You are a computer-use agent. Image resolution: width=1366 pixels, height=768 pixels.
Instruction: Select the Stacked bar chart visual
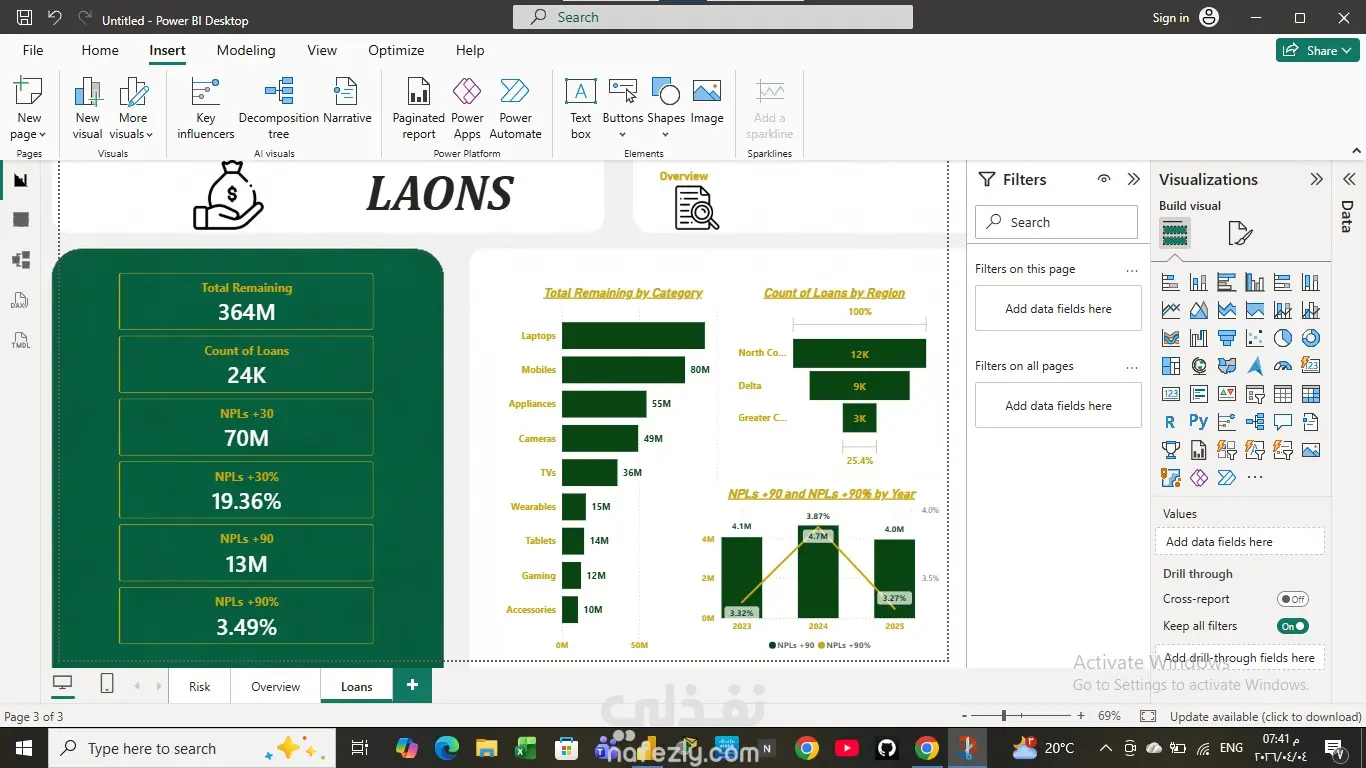(x=1171, y=282)
